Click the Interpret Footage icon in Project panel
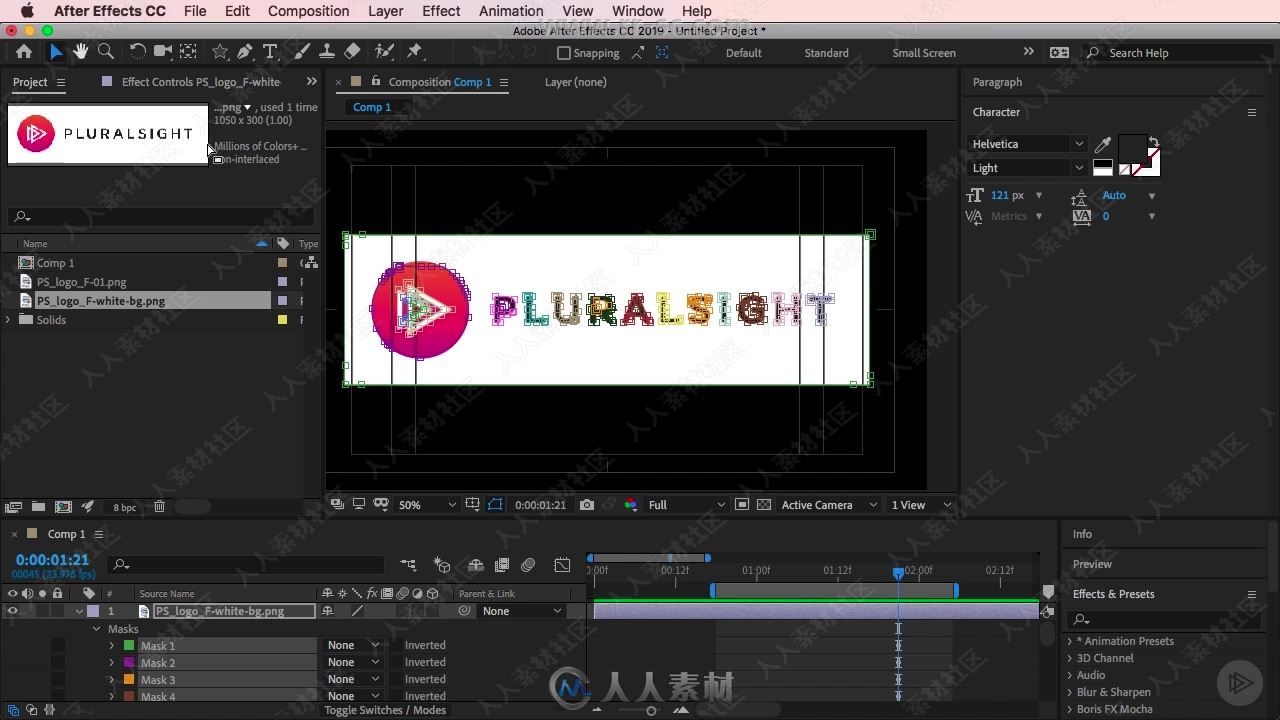Image resolution: width=1280 pixels, height=720 pixels. coord(14,507)
